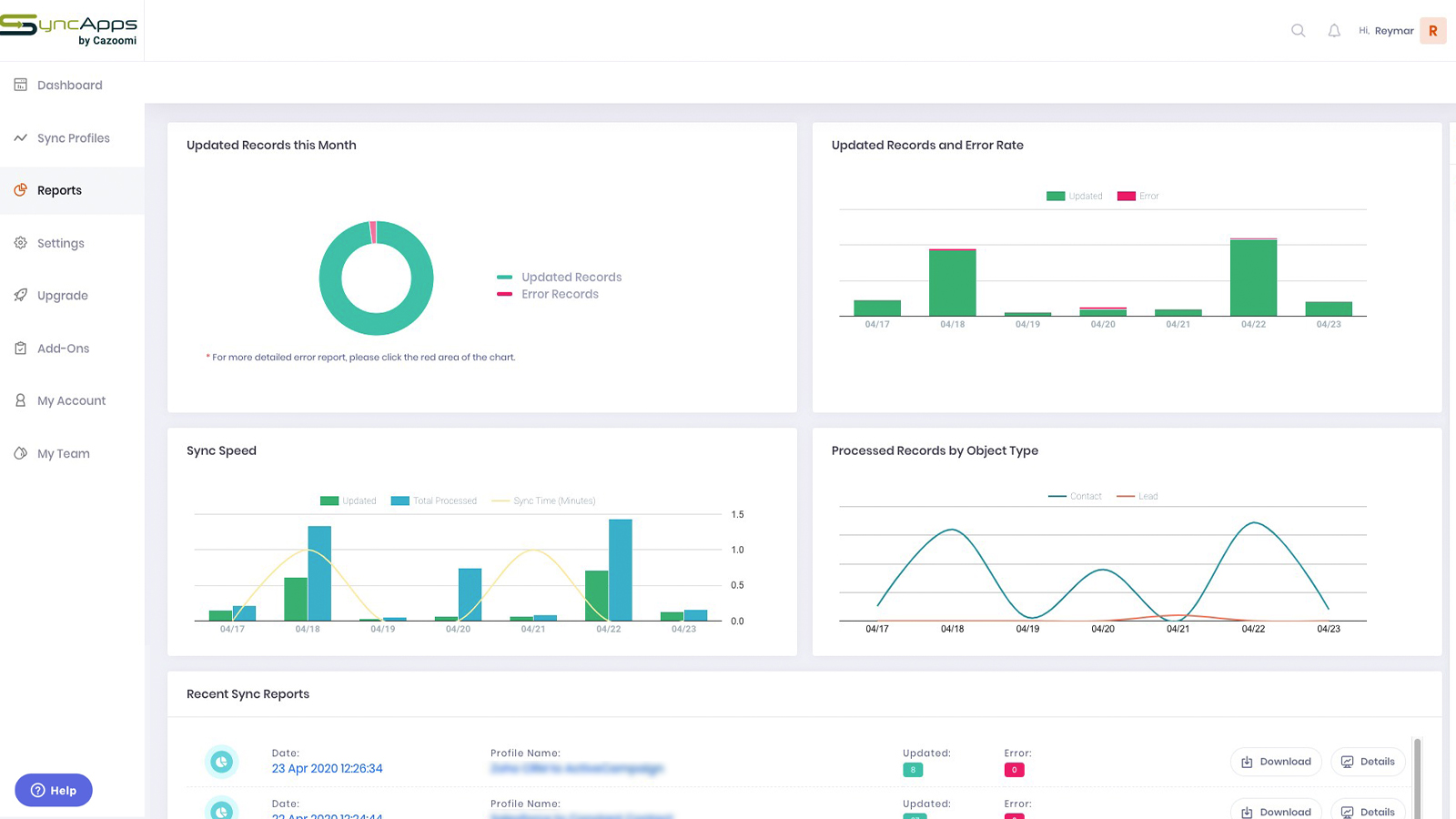Click the Recent Sync Reports scrollbar

coord(1417,773)
